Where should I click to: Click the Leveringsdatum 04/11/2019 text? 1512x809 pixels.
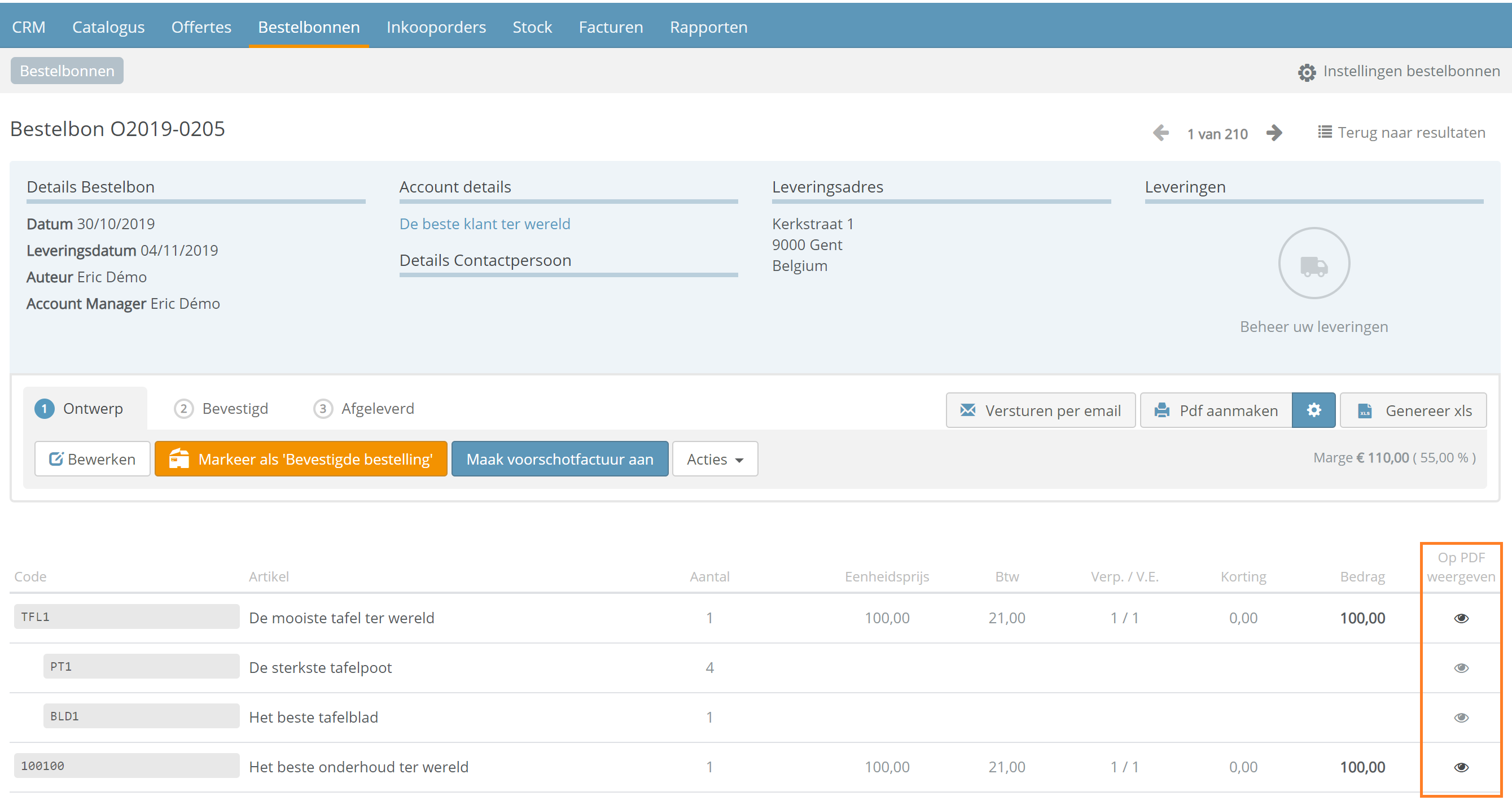[x=122, y=250]
